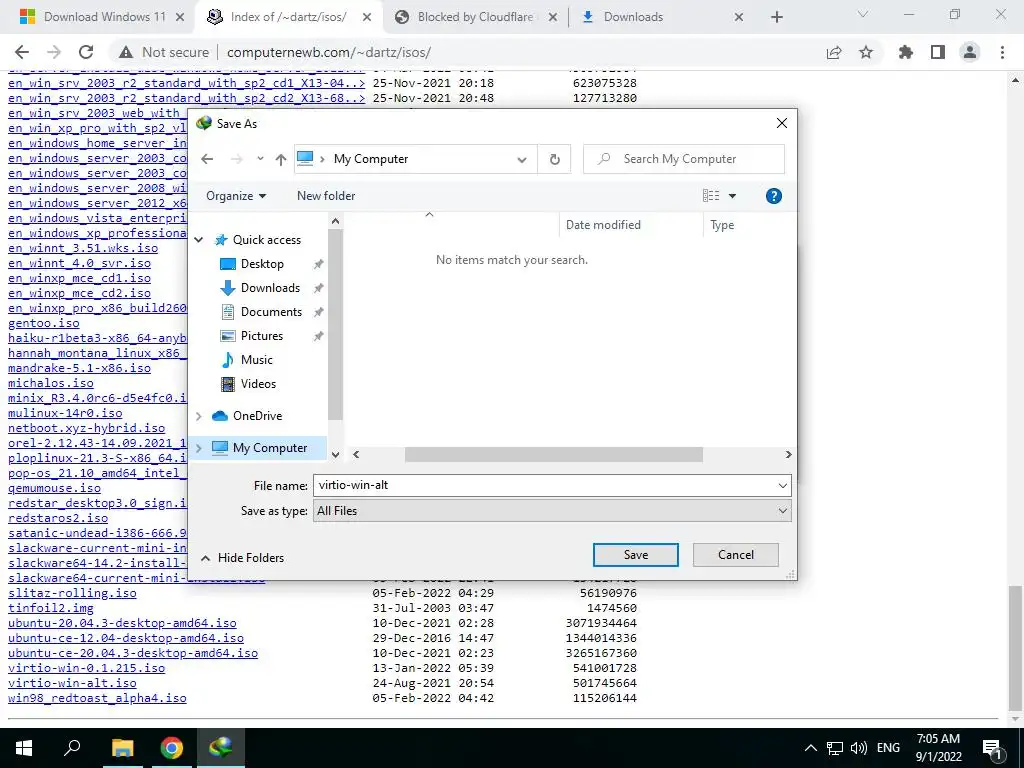
Task: Open Chrome profile avatar
Action: click(x=970, y=52)
